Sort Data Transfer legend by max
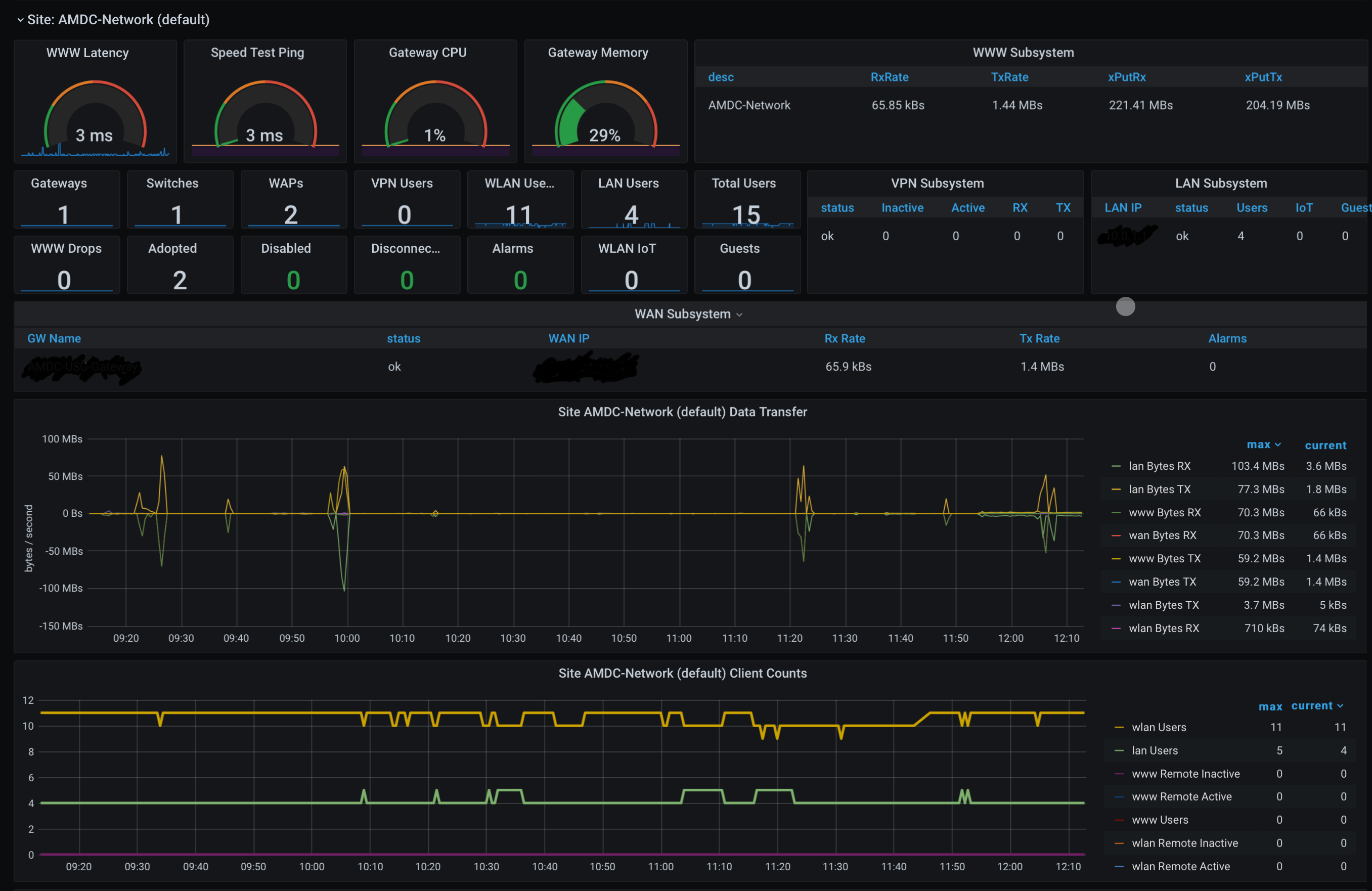The height and width of the screenshot is (891, 1372). pos(1264,444)
